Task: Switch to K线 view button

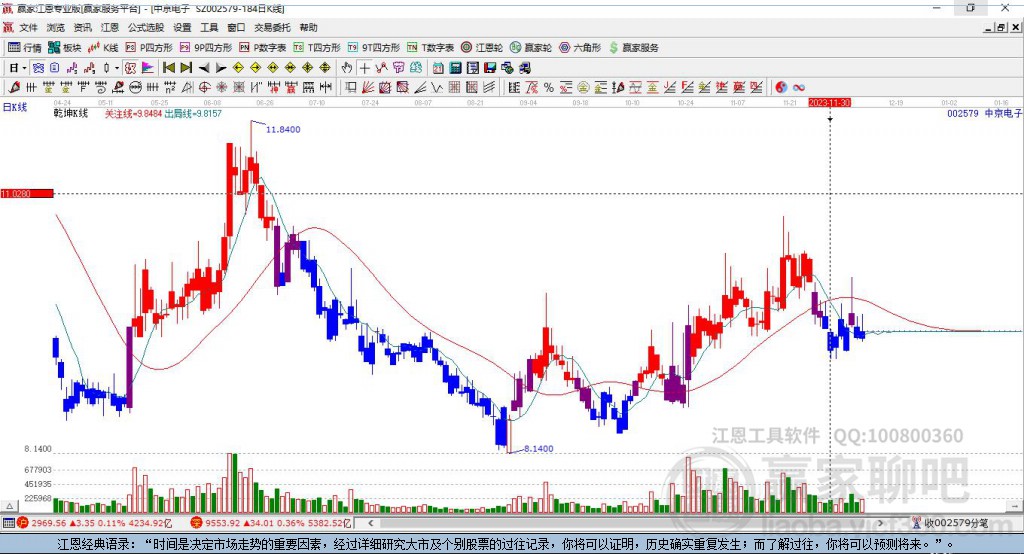Action: (103, 48)
